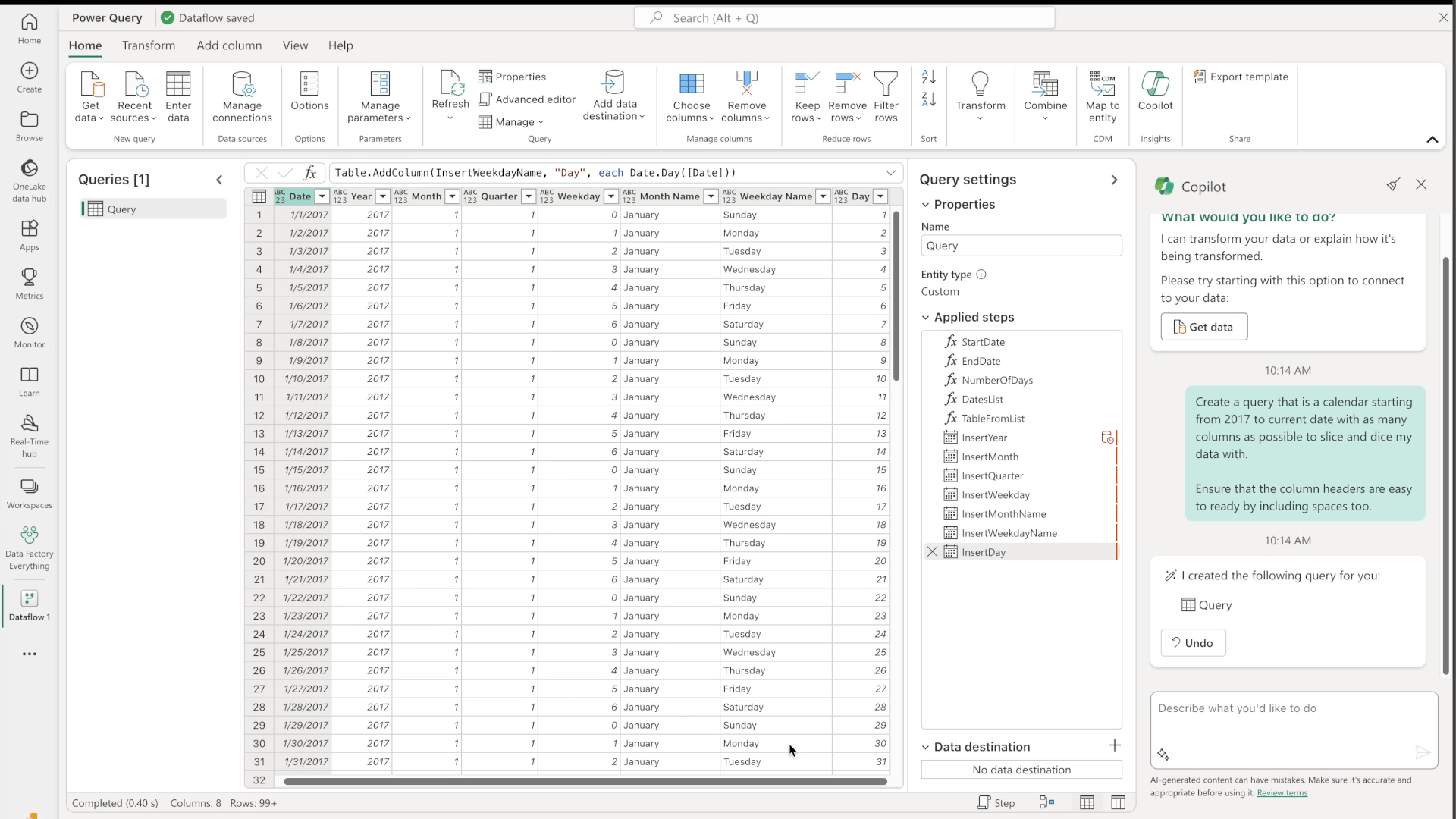Send the Copilot prompt
Image resolution: width=1456 pixels, height=819 pixels.
click(x=1422, y=752)
